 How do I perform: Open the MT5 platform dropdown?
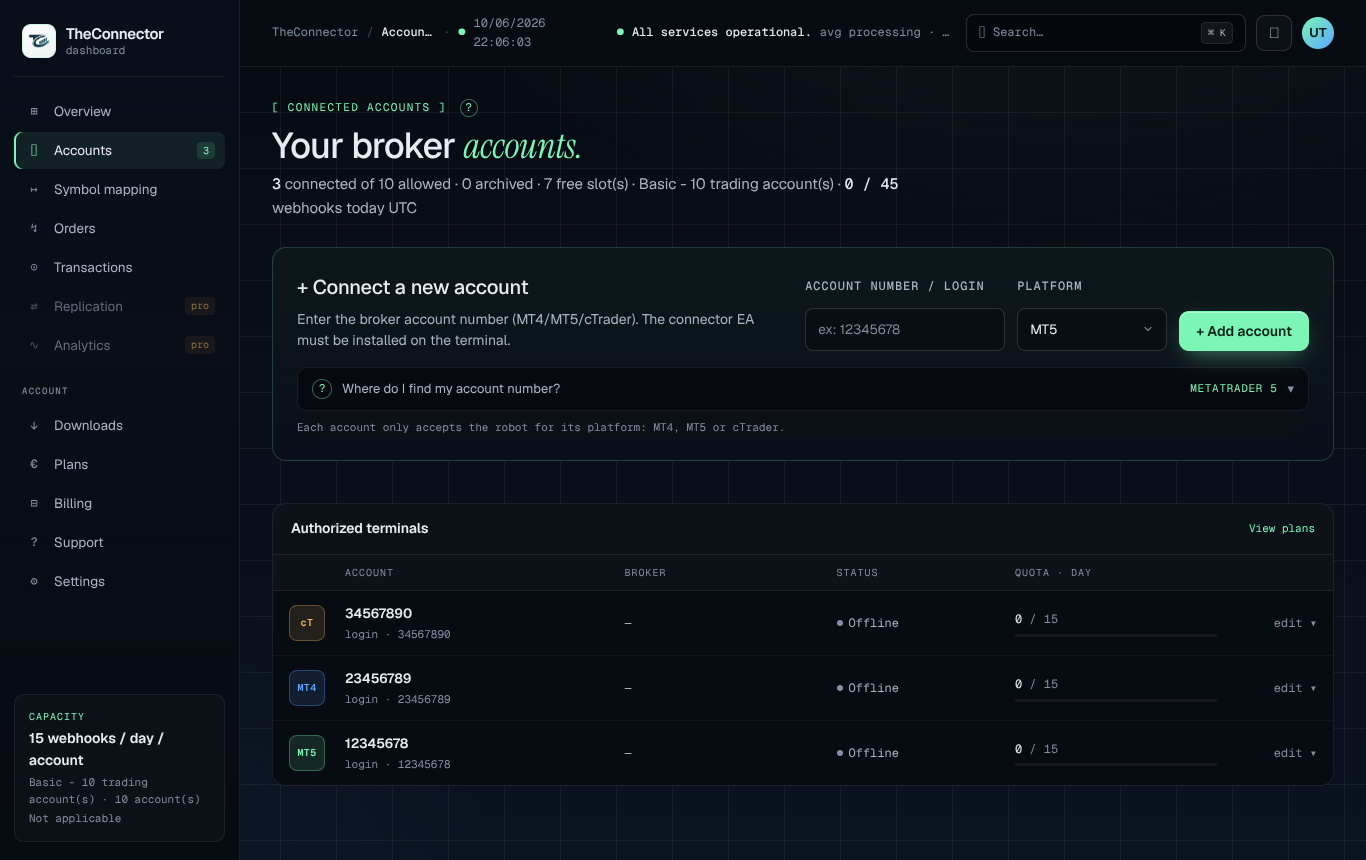(x=1091, y=329)
